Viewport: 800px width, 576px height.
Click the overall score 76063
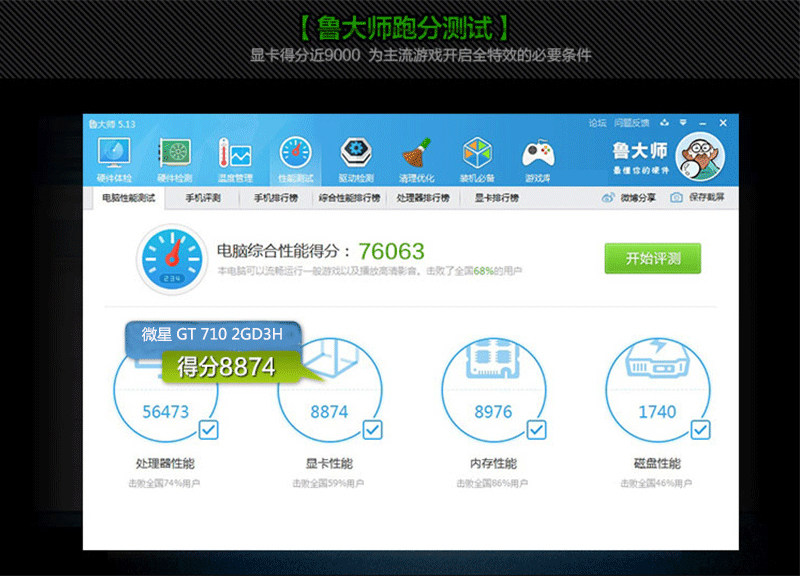(391, 251)
